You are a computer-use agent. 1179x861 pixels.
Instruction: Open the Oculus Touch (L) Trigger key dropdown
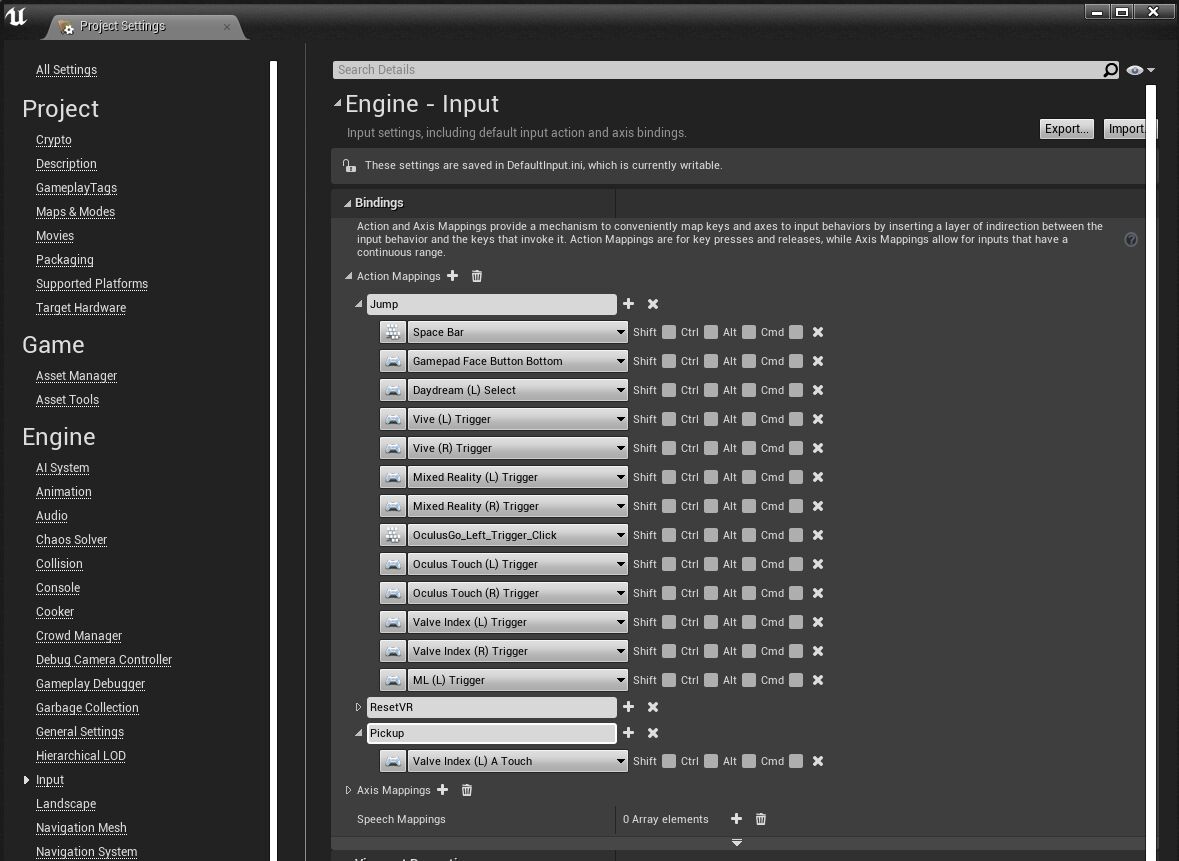517,564
